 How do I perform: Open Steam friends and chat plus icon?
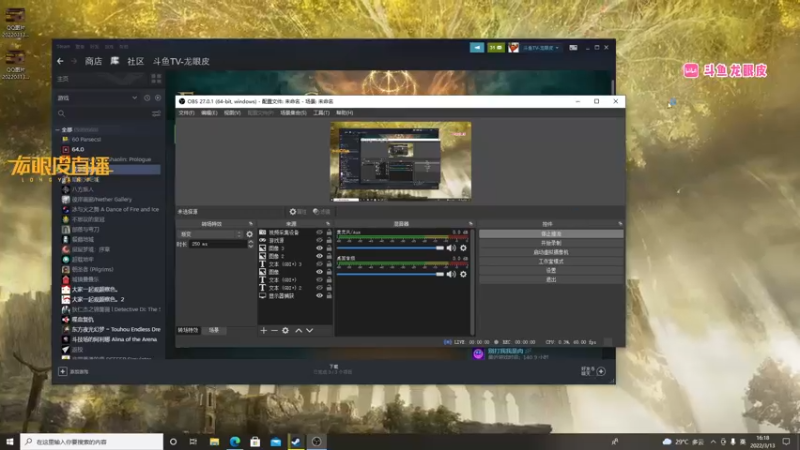pos(601,371)
